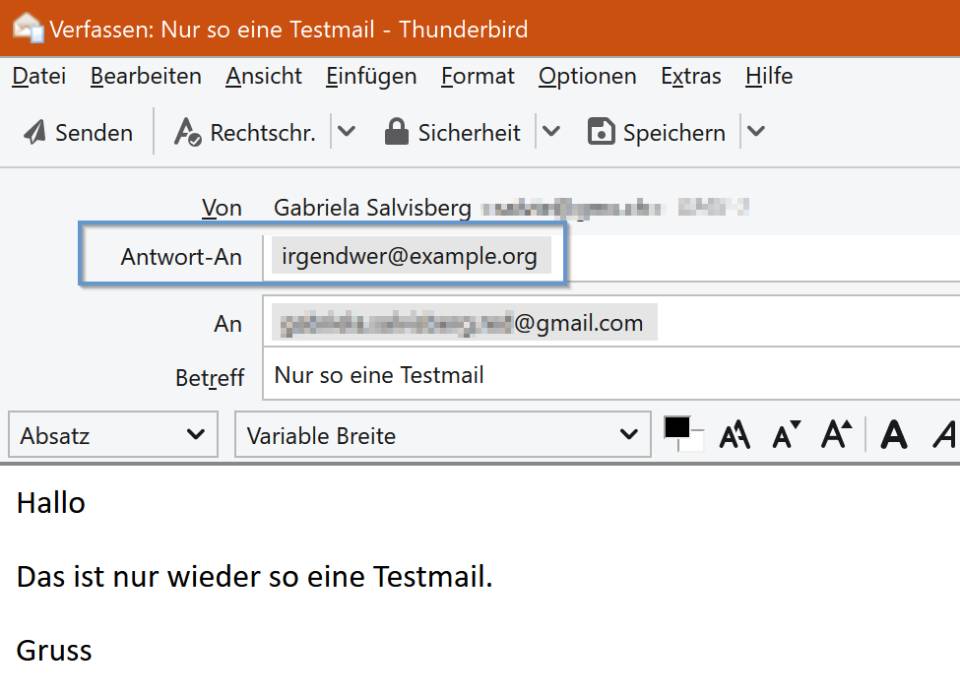
Task: Increase font size with larger A icon
Action: tap(836, 435)
